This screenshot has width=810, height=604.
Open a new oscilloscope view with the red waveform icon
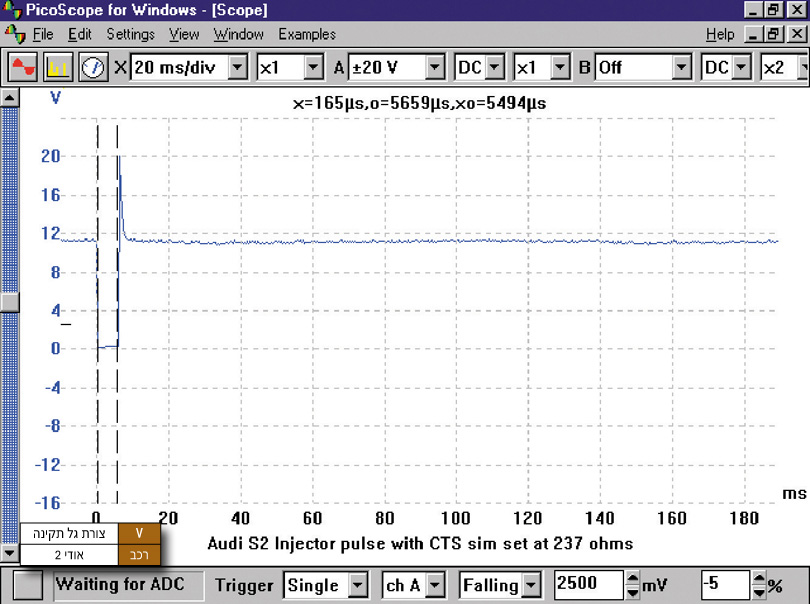pos(22,68)
